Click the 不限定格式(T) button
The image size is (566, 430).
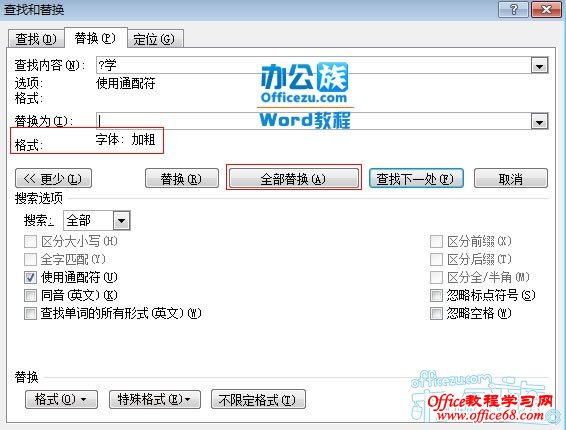258,399
